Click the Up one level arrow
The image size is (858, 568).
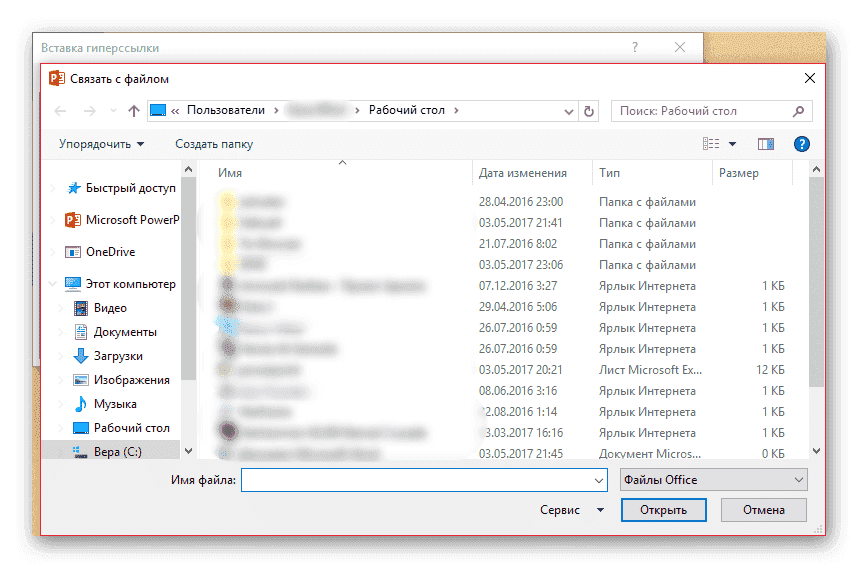click(x=134, y=111)
